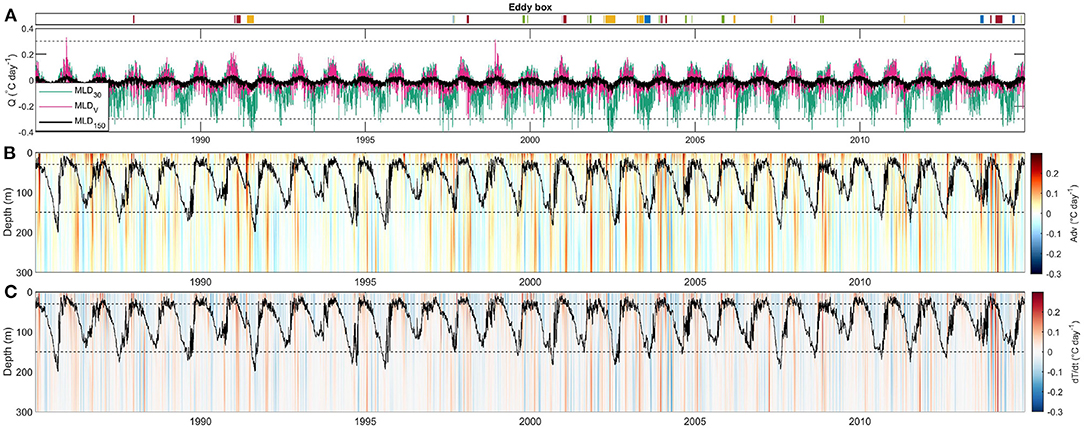
Task: Click the 2010 x-axis label under panel A
Action: (x=859, y=138)
